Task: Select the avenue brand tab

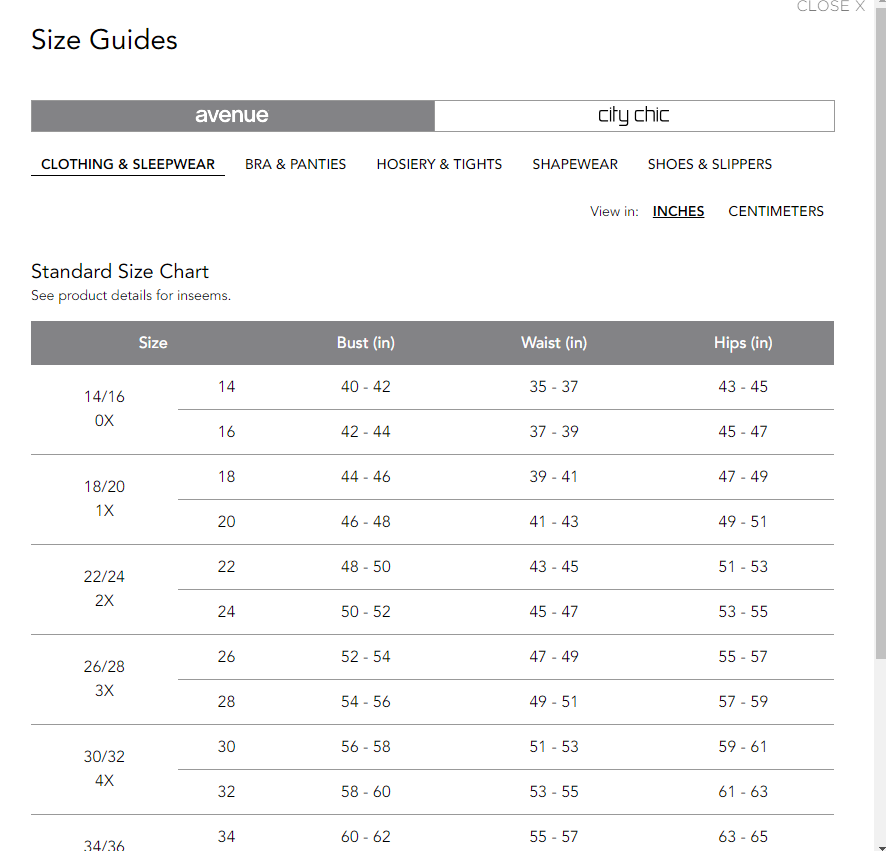Action: (x=233, y=116)
